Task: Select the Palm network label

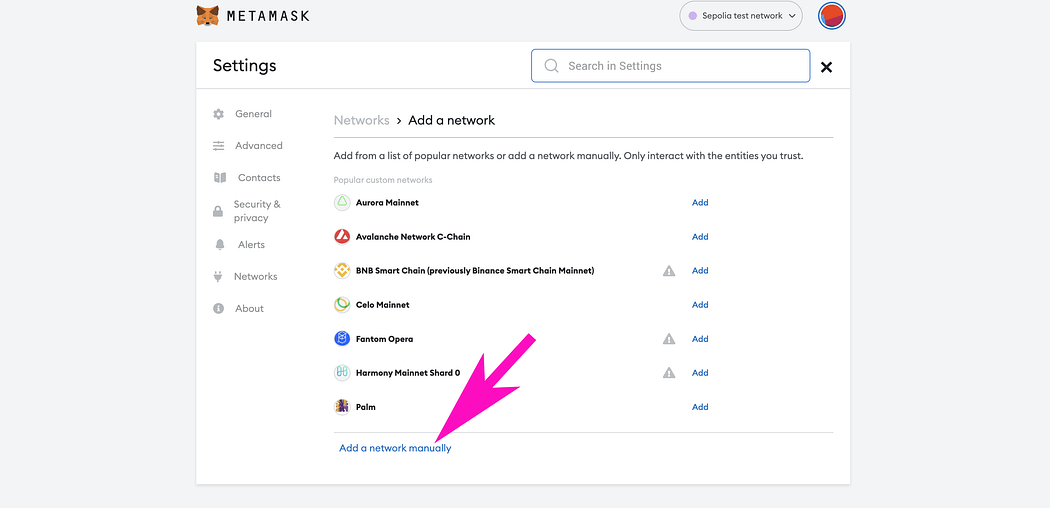Action: [366, 407]
